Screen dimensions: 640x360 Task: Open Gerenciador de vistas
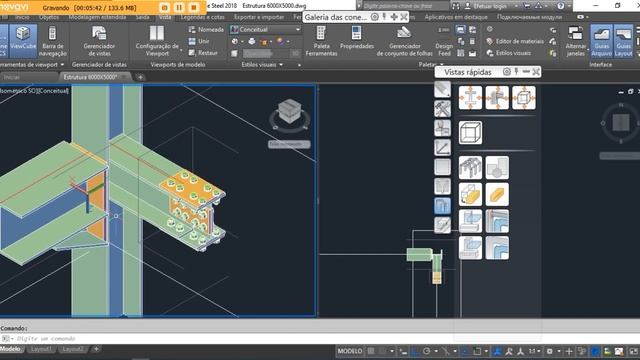coord(99,41)
